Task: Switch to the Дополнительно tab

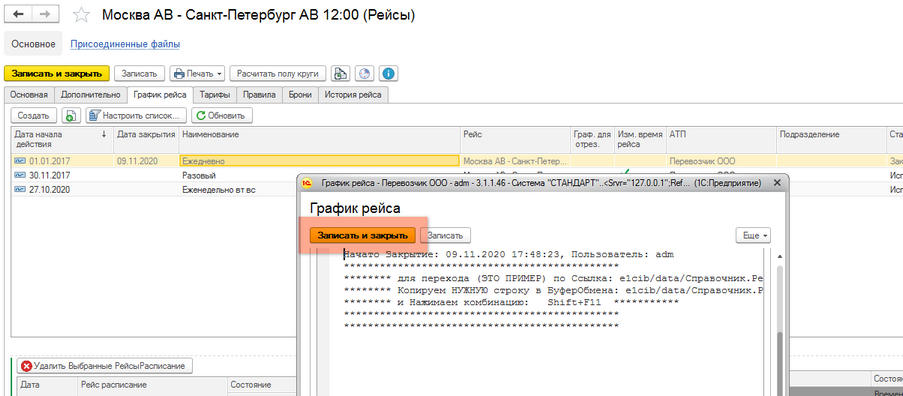Action: point(91,94)
